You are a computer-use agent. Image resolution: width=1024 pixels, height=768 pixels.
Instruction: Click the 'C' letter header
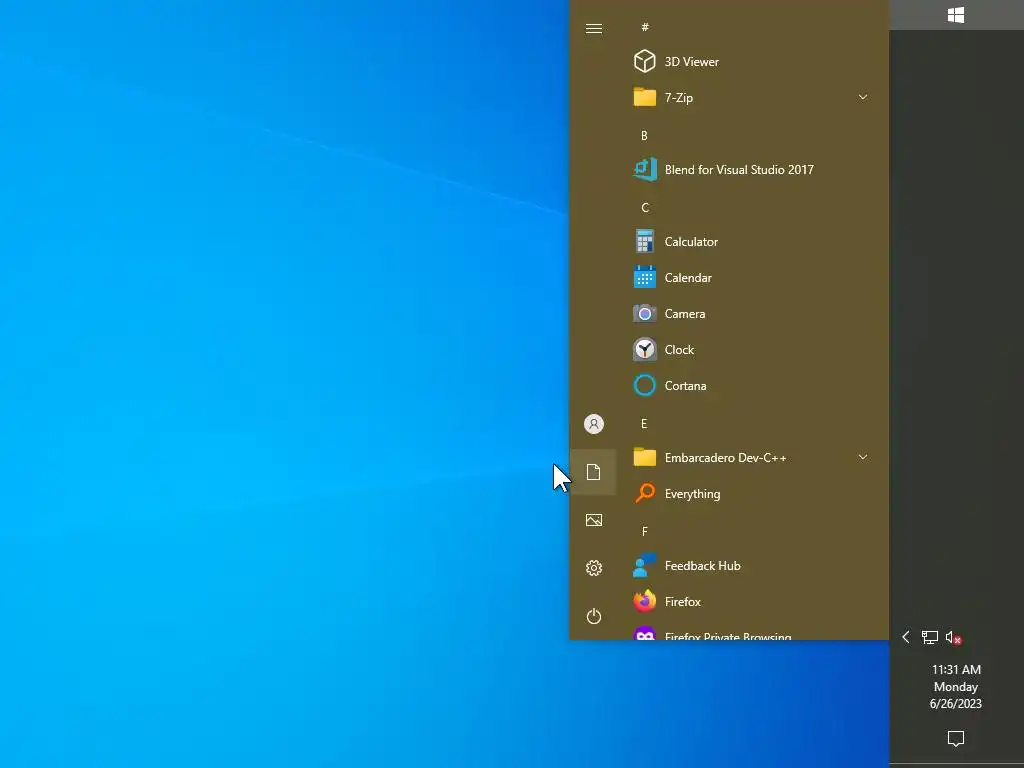pyautogui.click(x=645, y=207)
